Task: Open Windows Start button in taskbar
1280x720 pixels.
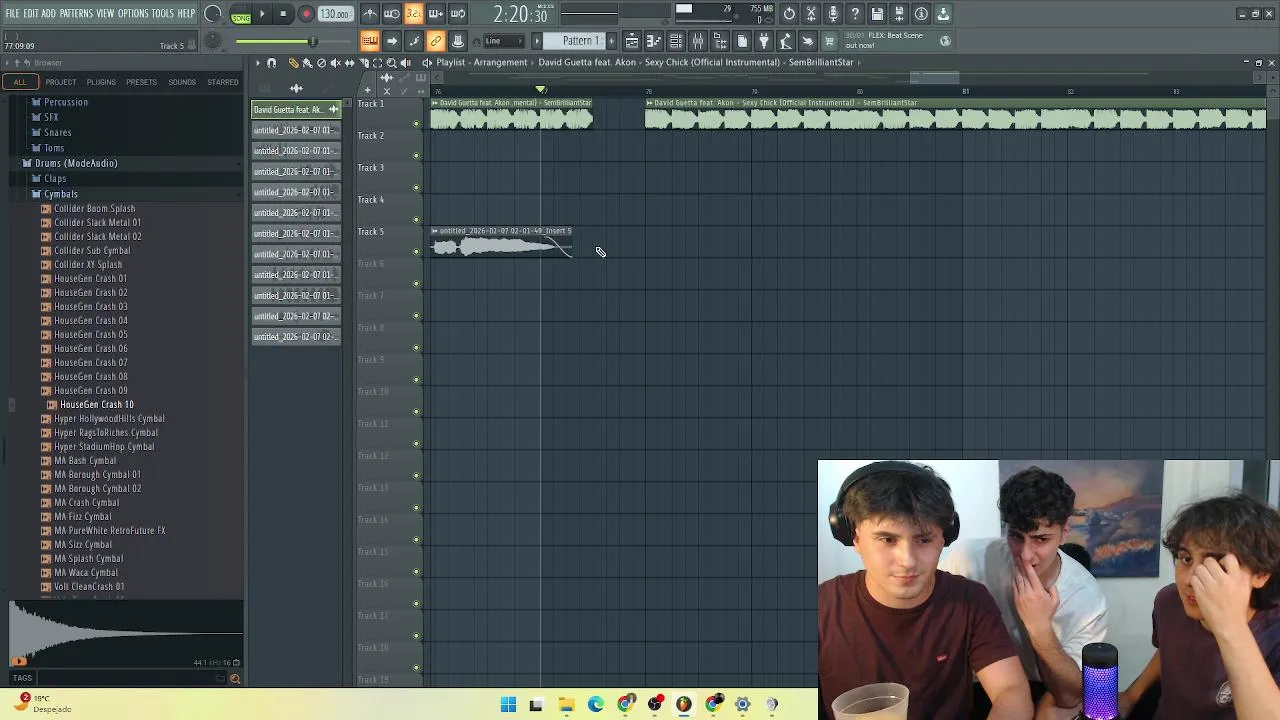Action: 508,705
